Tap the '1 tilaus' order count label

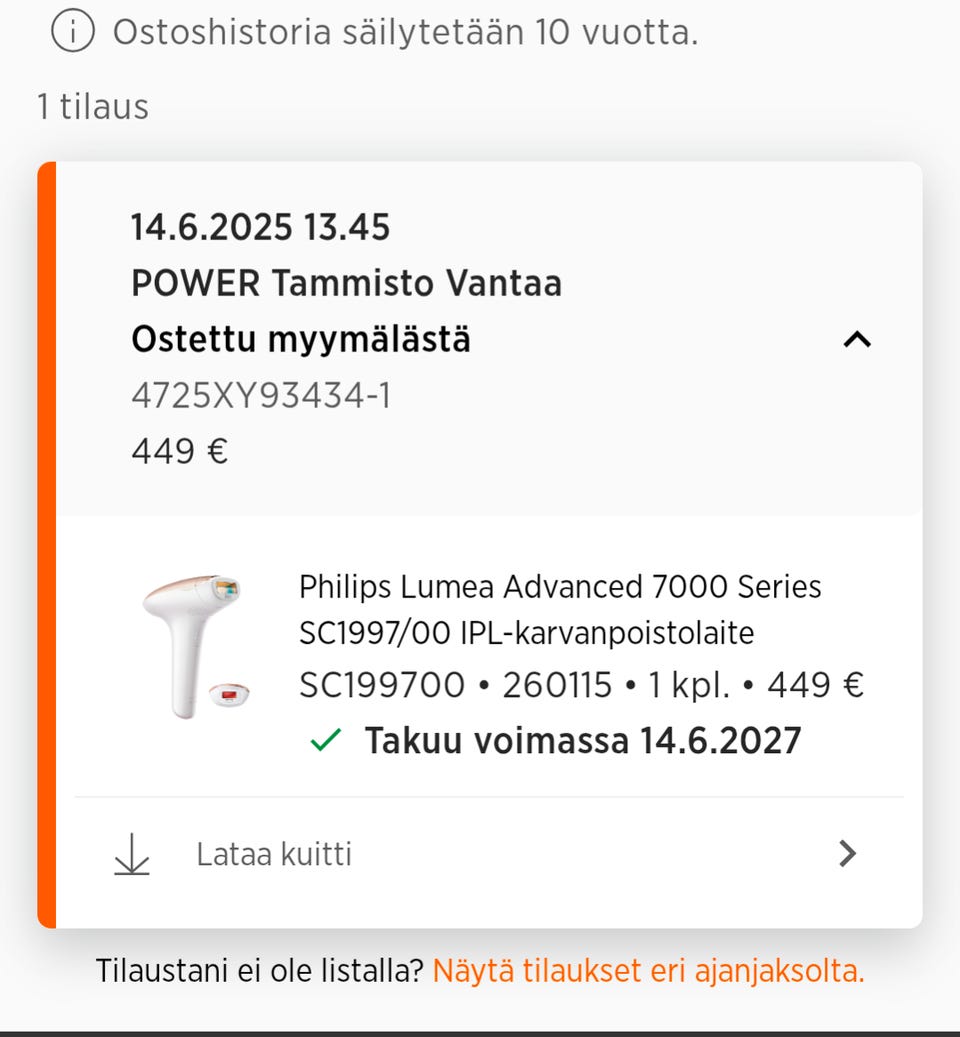[93, 106]
